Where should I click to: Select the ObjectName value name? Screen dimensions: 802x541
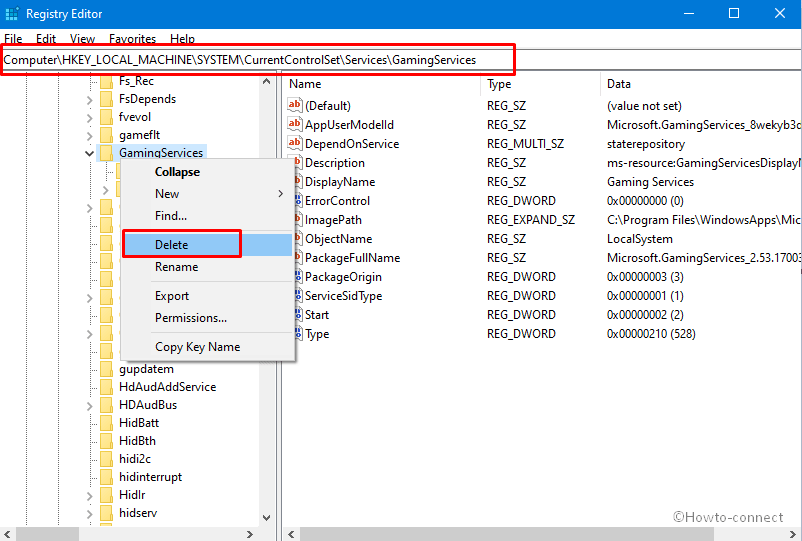point(338,239)
